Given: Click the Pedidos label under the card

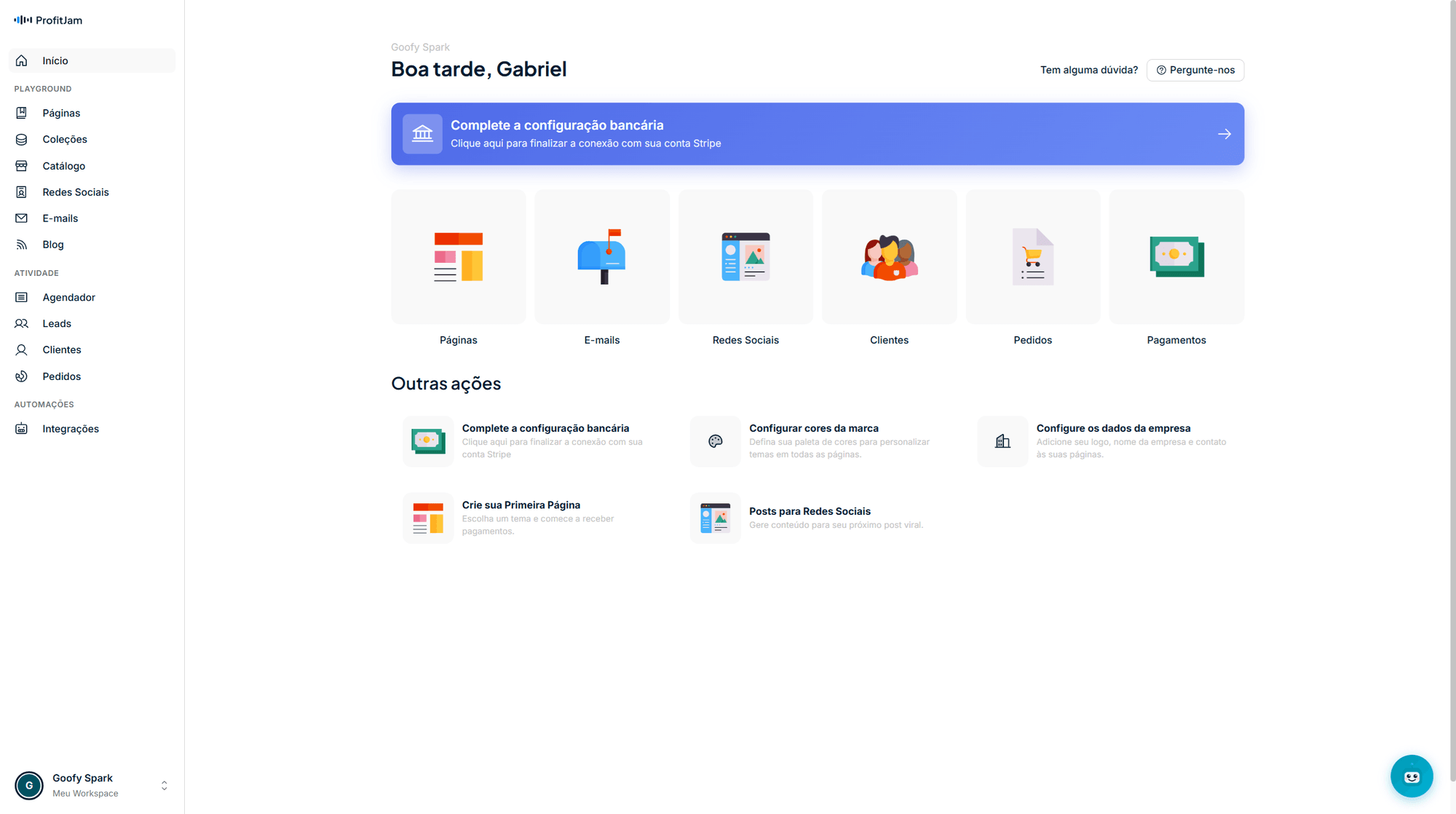Looking at the screenshot, I should coord(1032,340).
